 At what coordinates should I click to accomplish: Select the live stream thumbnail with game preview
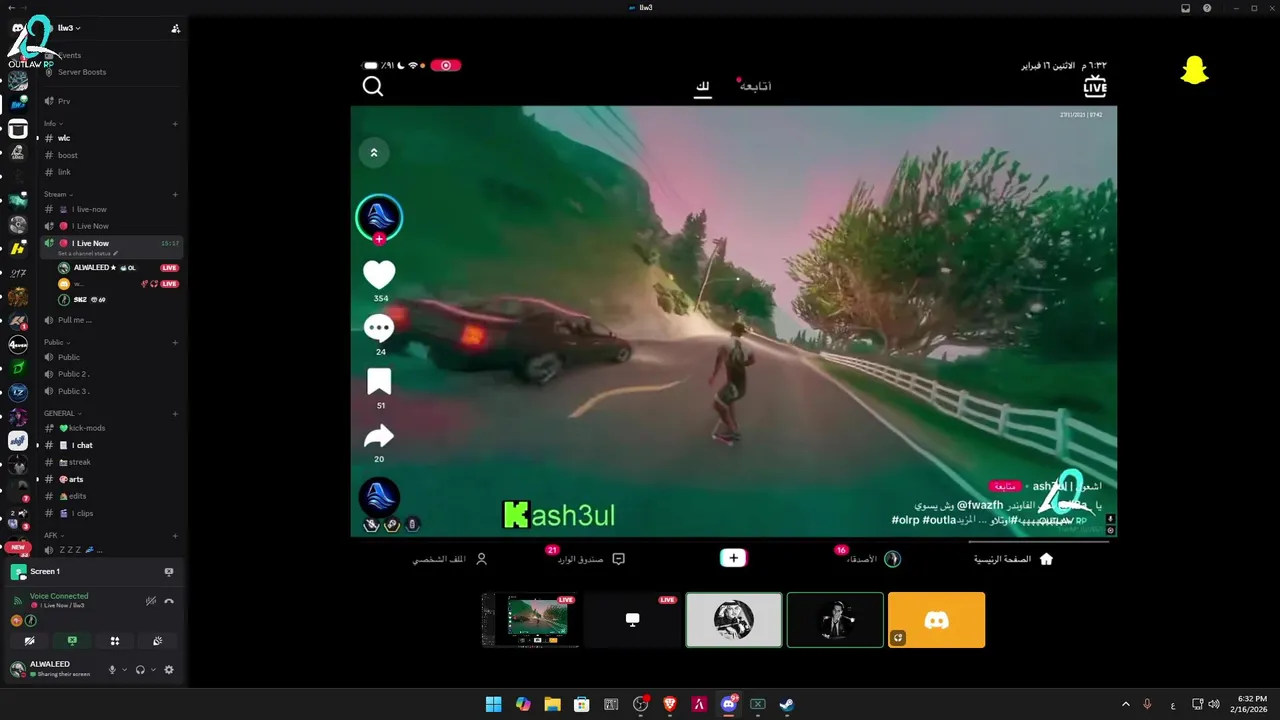point(531,619)
